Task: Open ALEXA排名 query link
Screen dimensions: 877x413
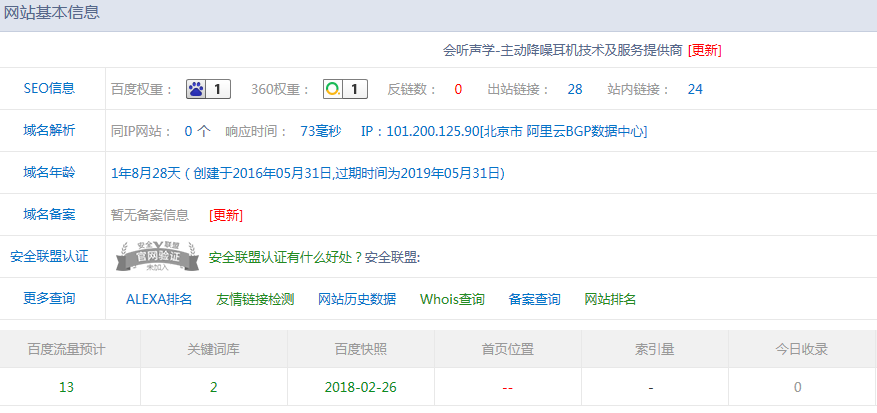Action: [x=159, y=299]
